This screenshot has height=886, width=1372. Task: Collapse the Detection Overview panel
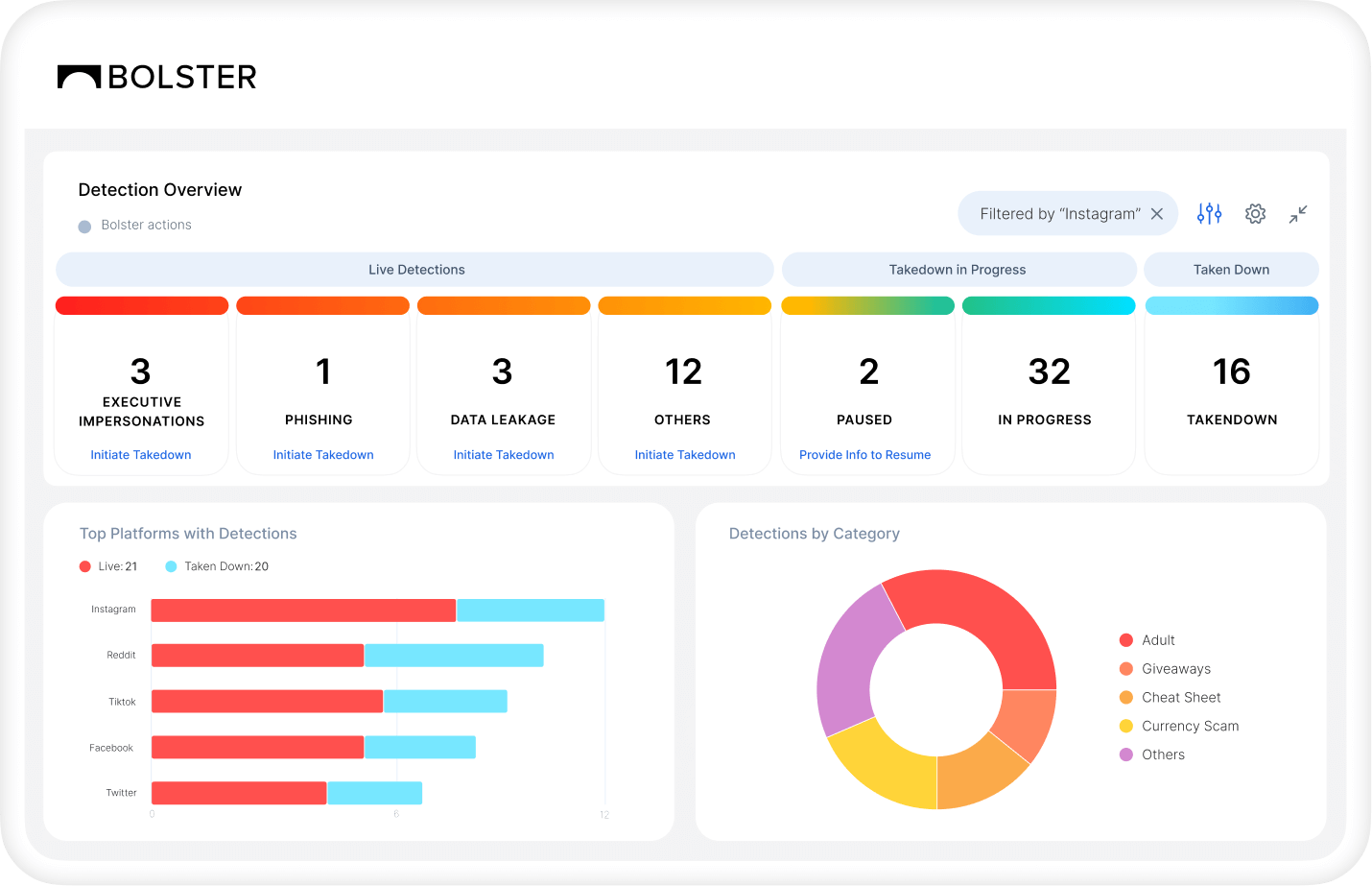1298,214
